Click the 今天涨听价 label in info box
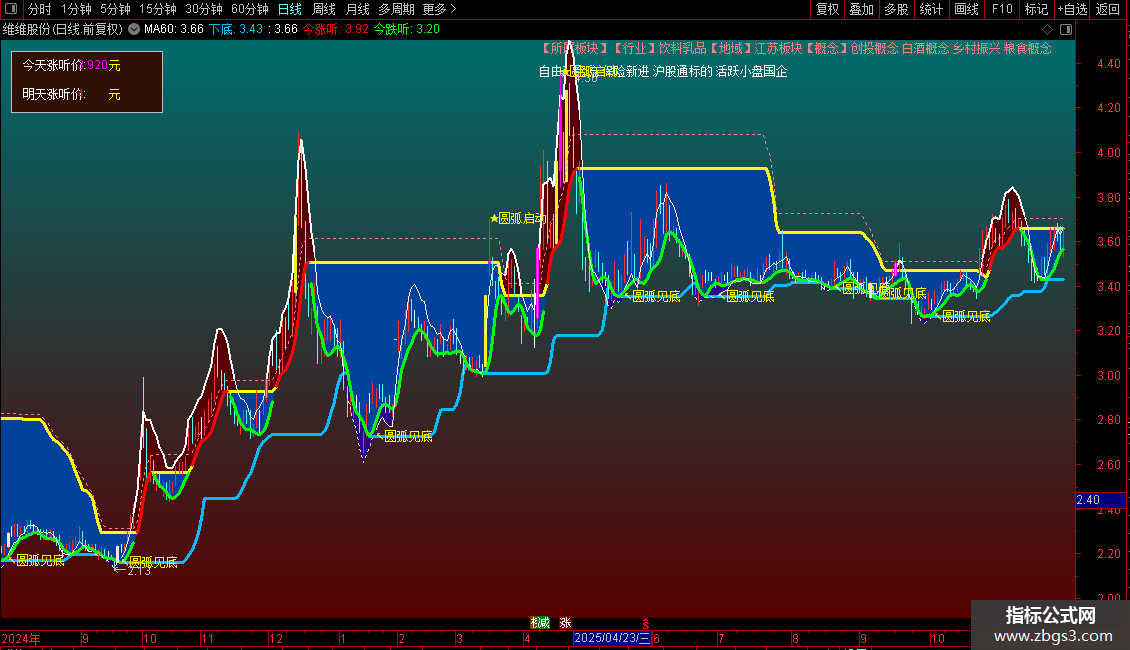1130x650 pixels. click(53, 66)
